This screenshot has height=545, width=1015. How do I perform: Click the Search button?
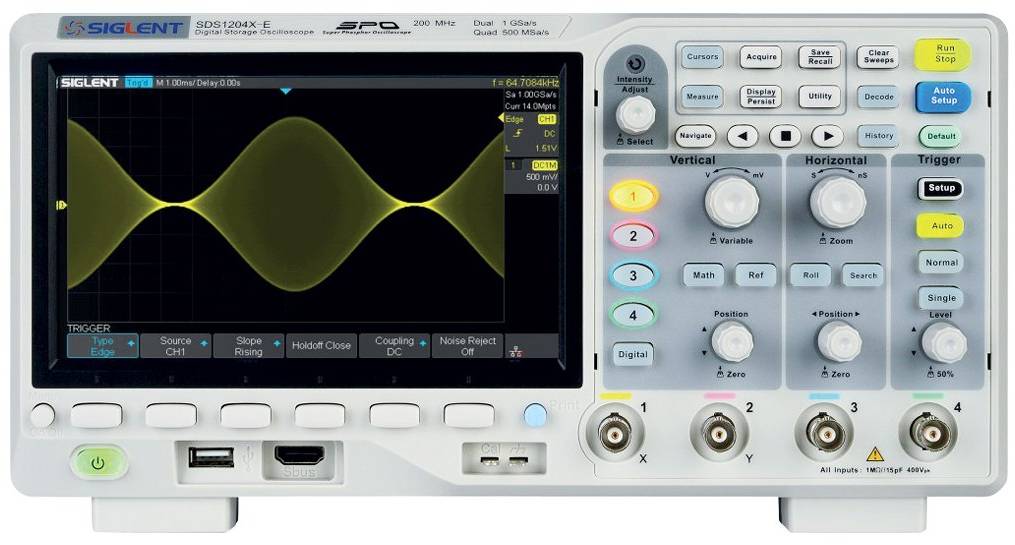[x=863, y=275]
